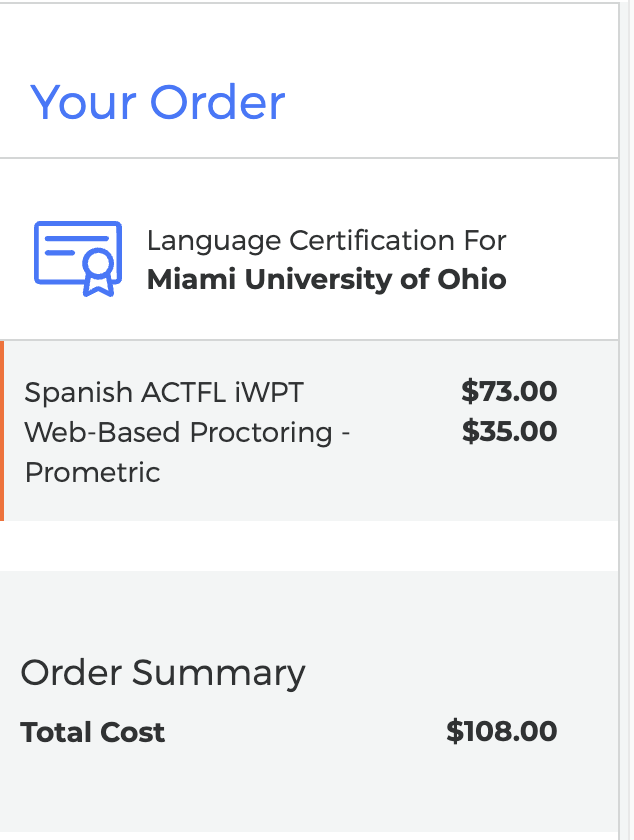Screen dimensions: 634x840
Task: Click the ribbon seal on the certificate icon
Action: [99, 272]
